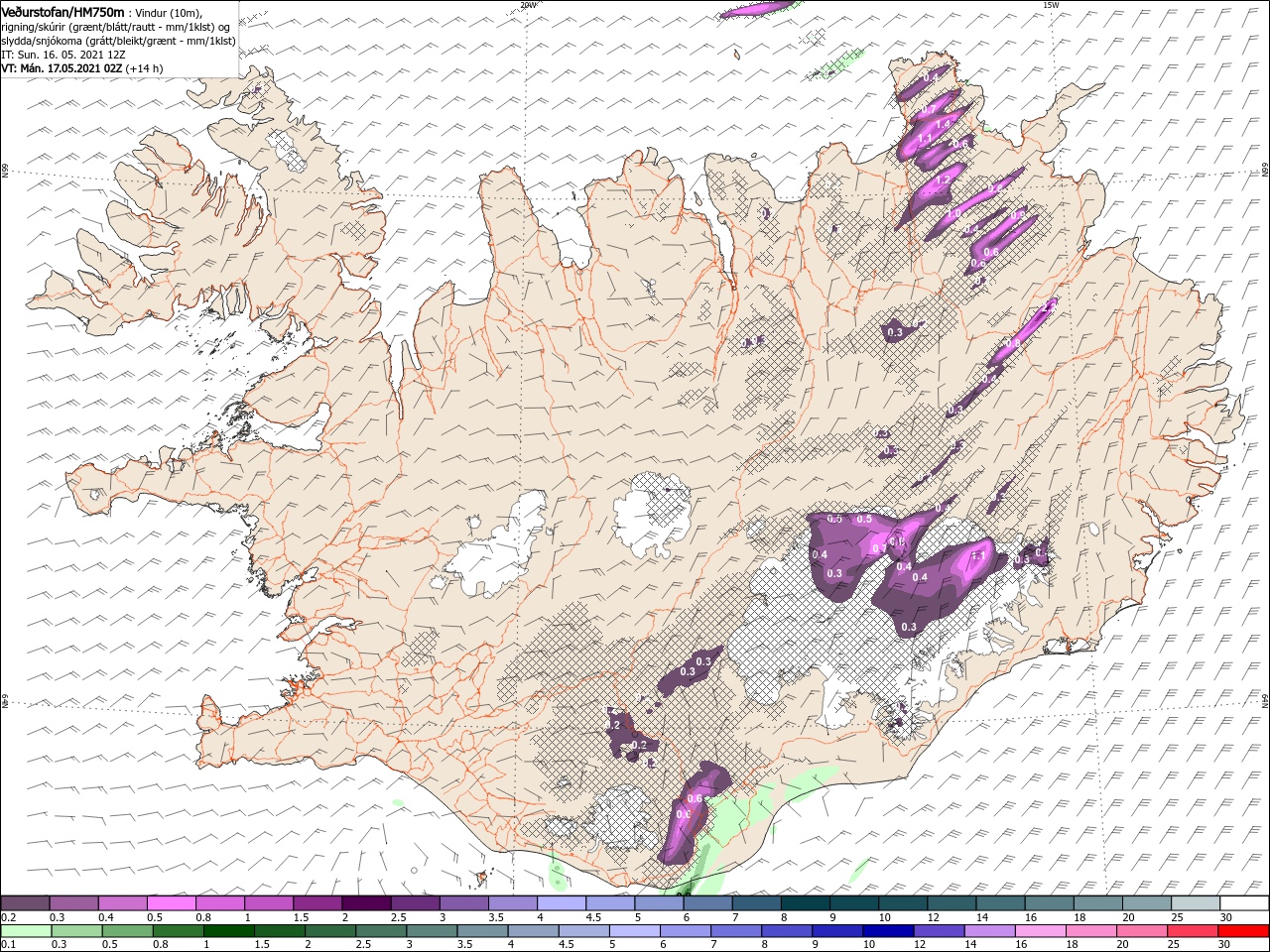Click the 20W longitude label
The width and height of the screenshot is (1270, 952).
coord(529,5)
